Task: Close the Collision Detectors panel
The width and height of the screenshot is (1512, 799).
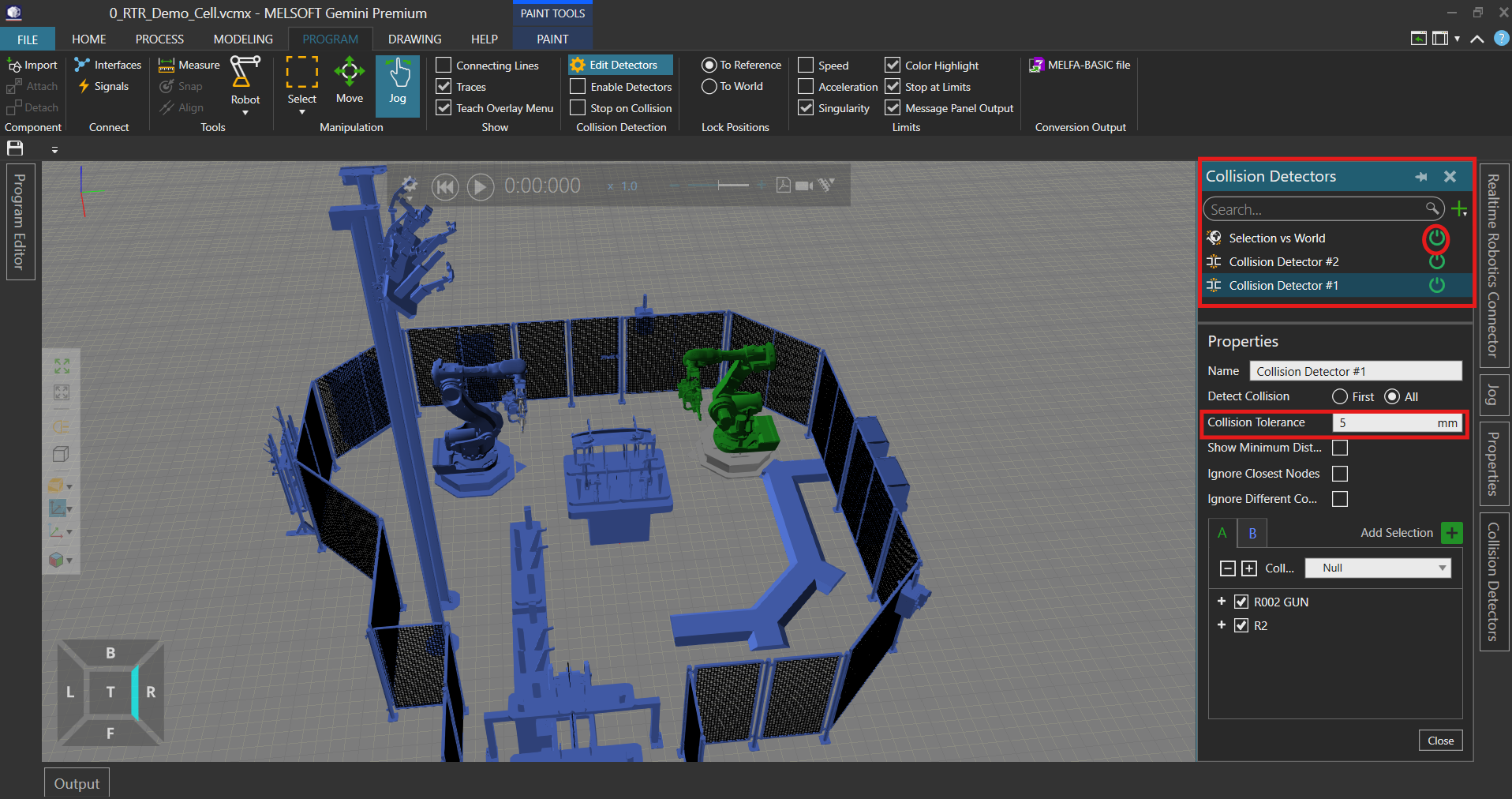Action: coord(1450,177)
